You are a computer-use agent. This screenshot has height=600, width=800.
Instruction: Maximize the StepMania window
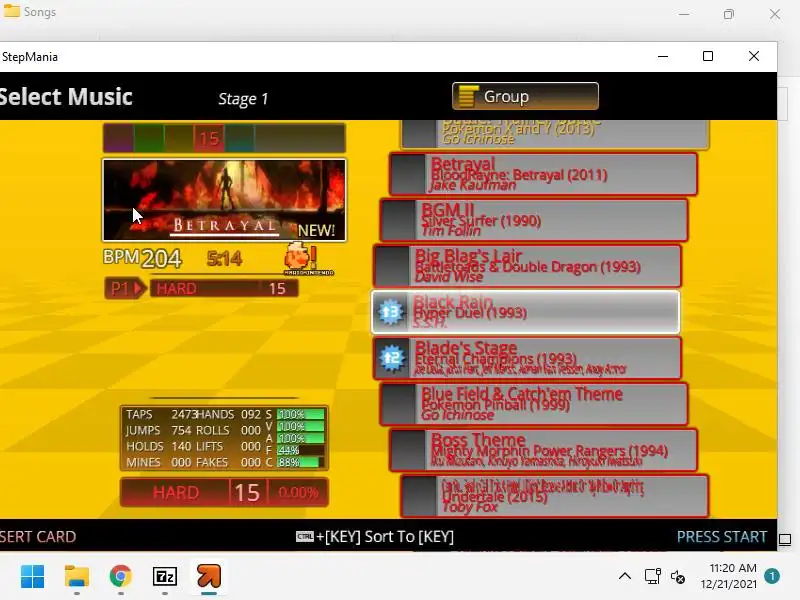[x=708, y=56]
